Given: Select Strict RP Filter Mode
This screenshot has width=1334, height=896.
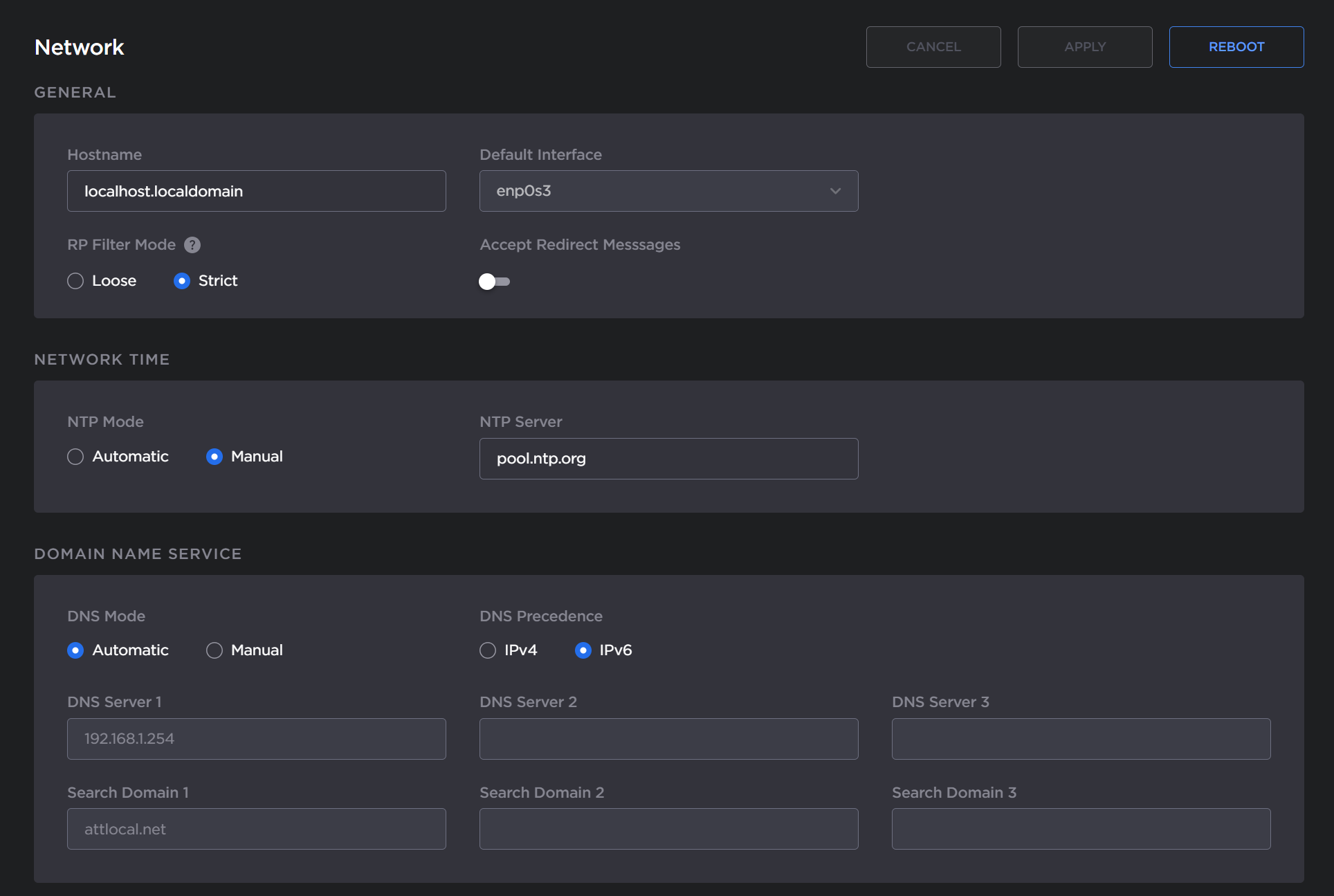Looking at the screenshot, I should (x=181, y=281).
